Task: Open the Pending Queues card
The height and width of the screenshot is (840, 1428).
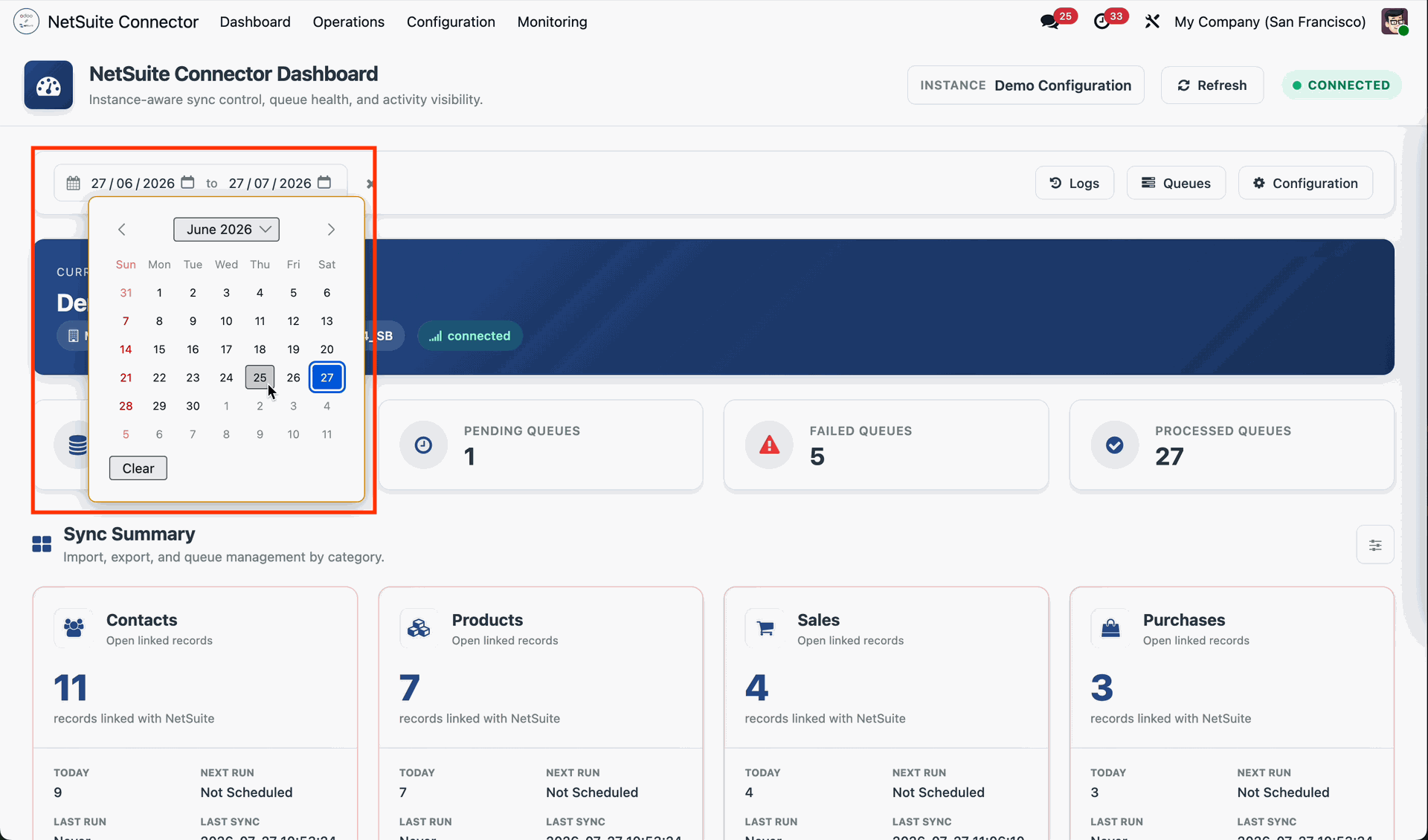Action: (541, 445)
